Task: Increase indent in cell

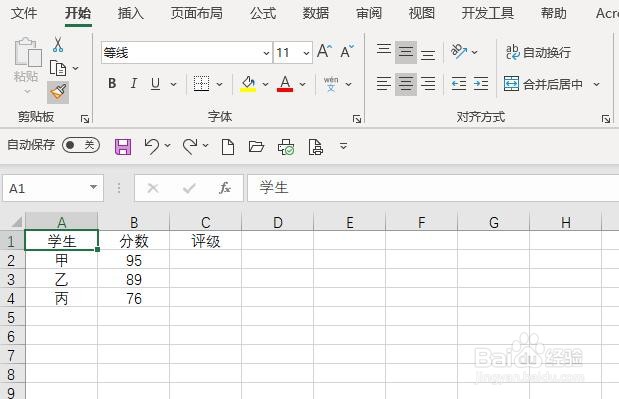Action: [x=481, y=84]
